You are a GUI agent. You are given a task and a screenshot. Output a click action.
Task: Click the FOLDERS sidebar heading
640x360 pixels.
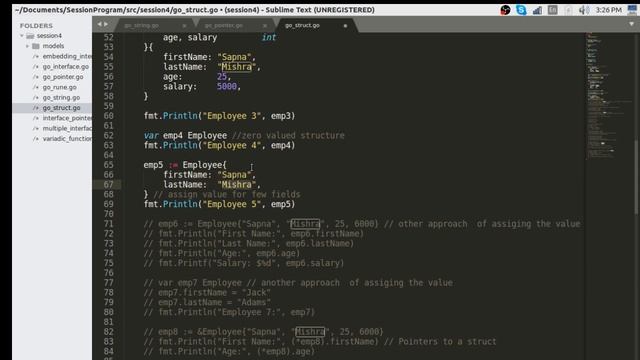tap(36, 26)
